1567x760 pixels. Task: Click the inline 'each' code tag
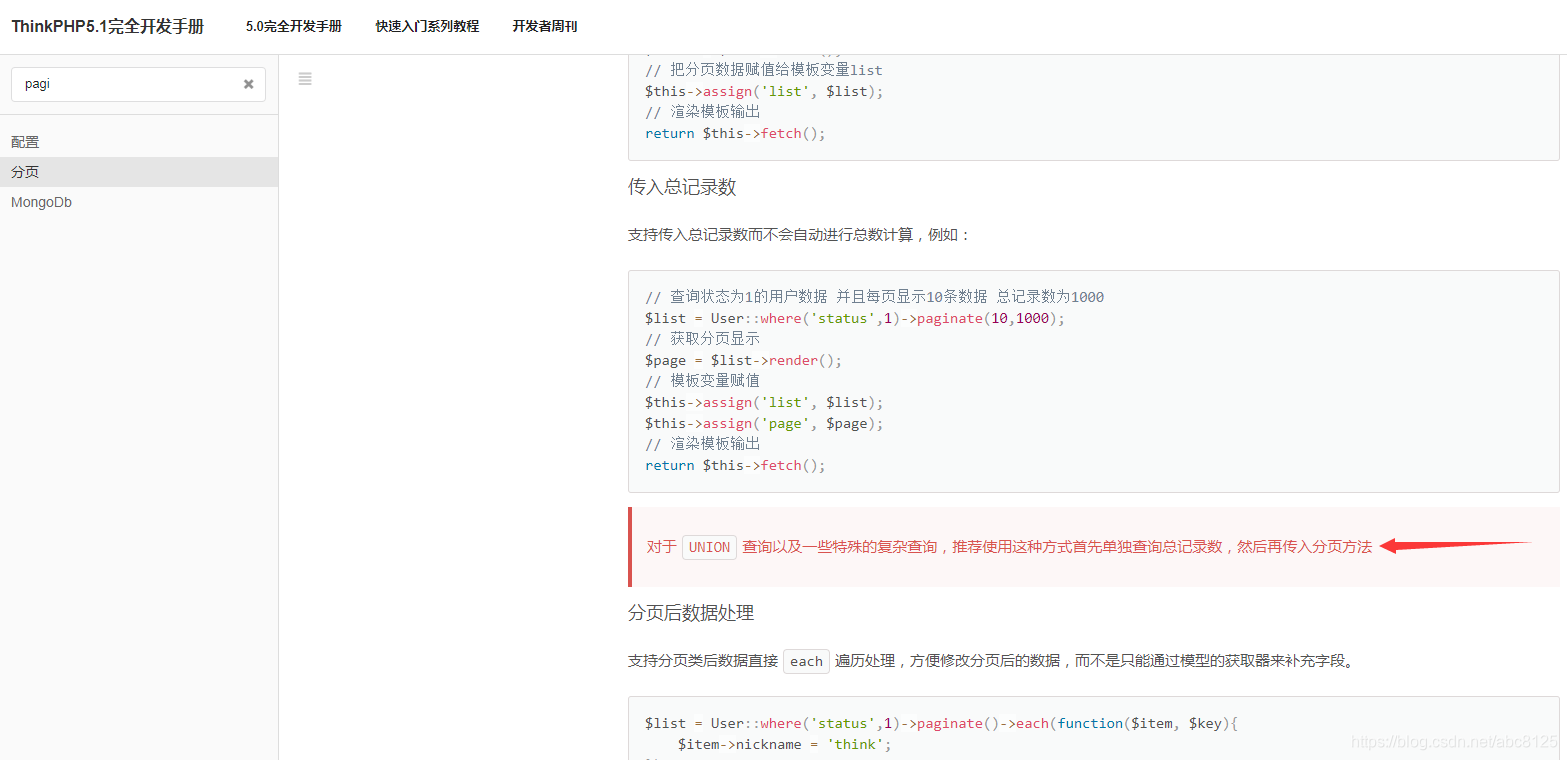pyautogui.click(x=806, y=661)
